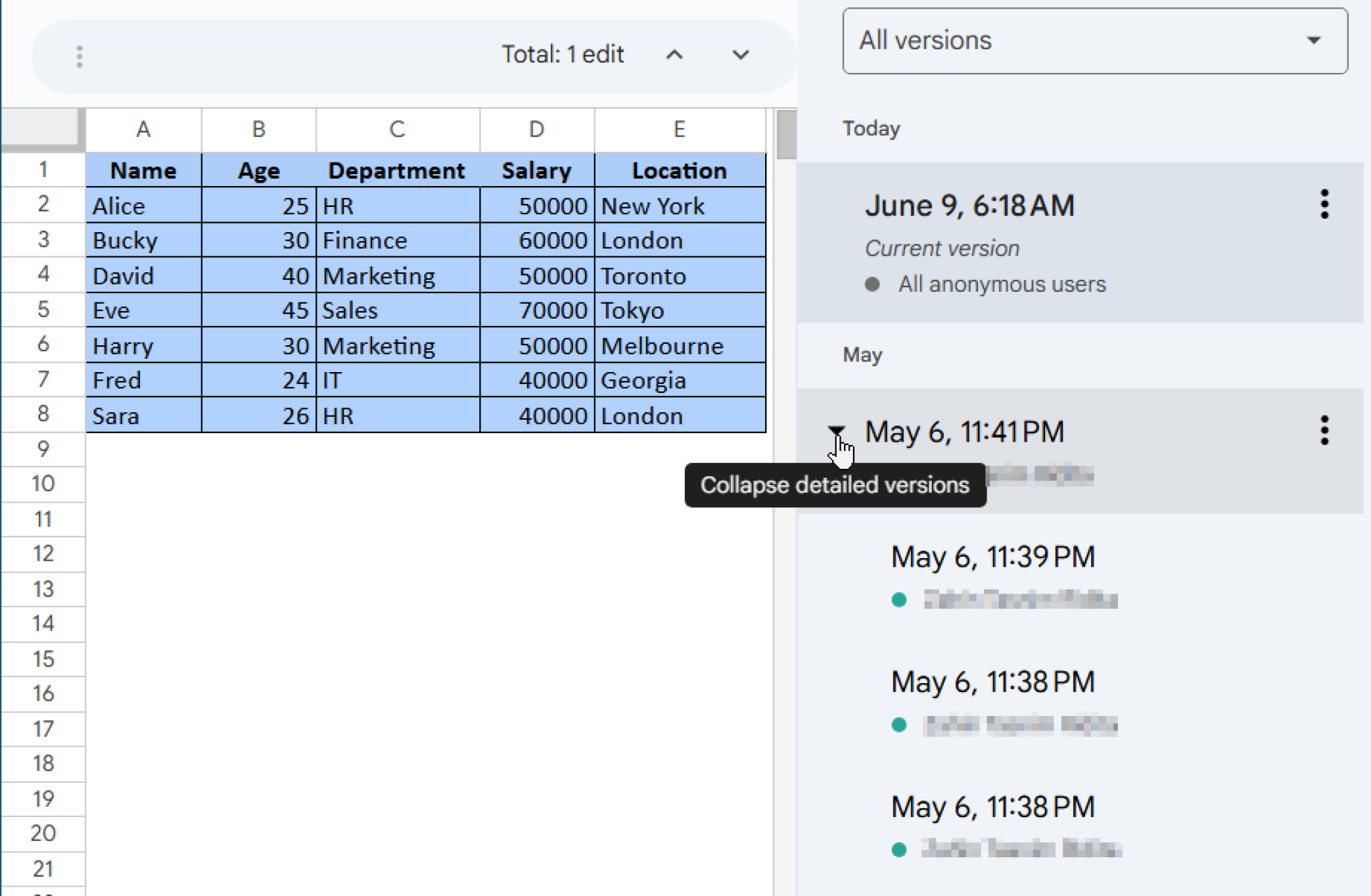Select column D header
1371x896 pixels.
coord(536,129)
